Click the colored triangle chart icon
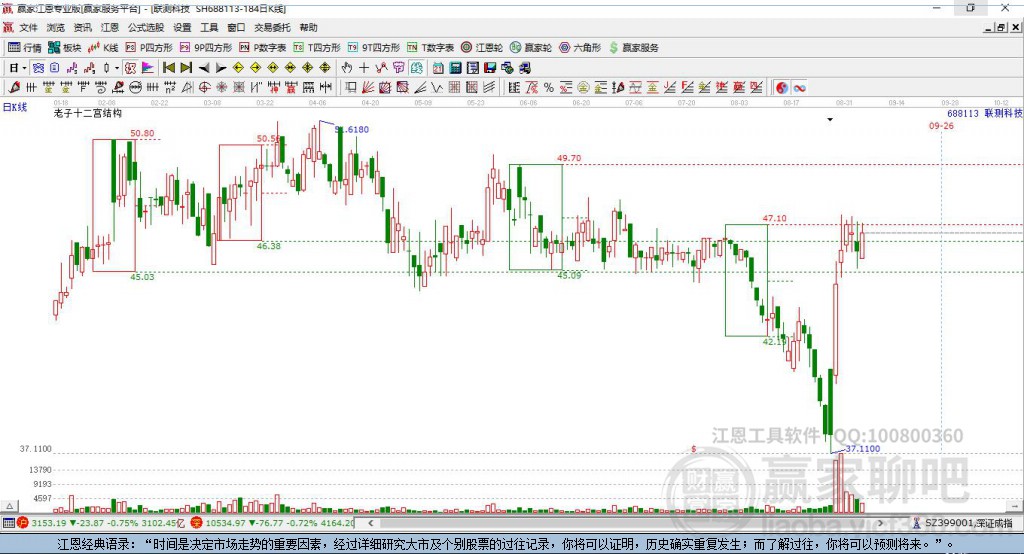 (148, 68)
